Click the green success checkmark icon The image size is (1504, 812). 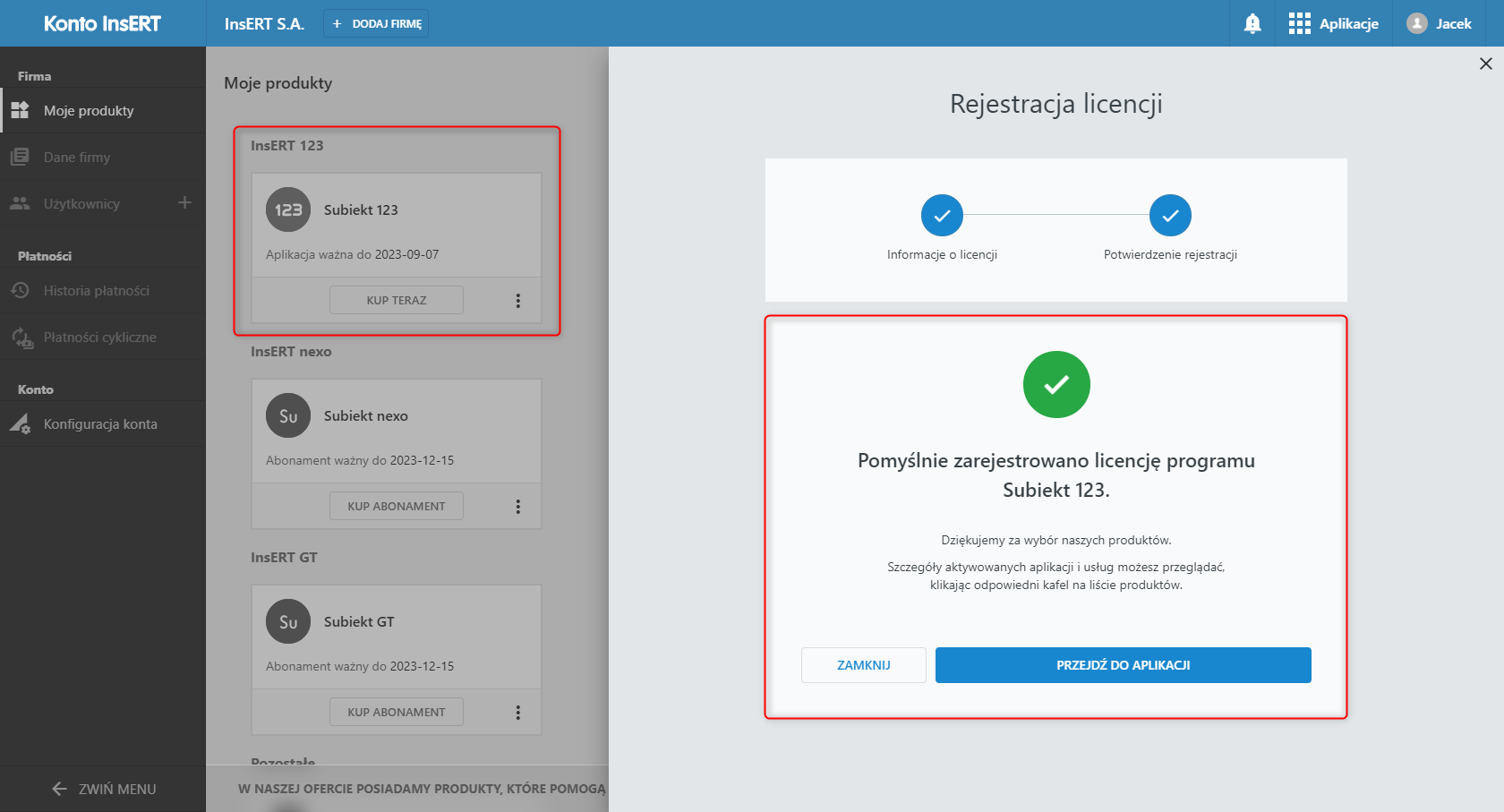(x=1056, y=384)
